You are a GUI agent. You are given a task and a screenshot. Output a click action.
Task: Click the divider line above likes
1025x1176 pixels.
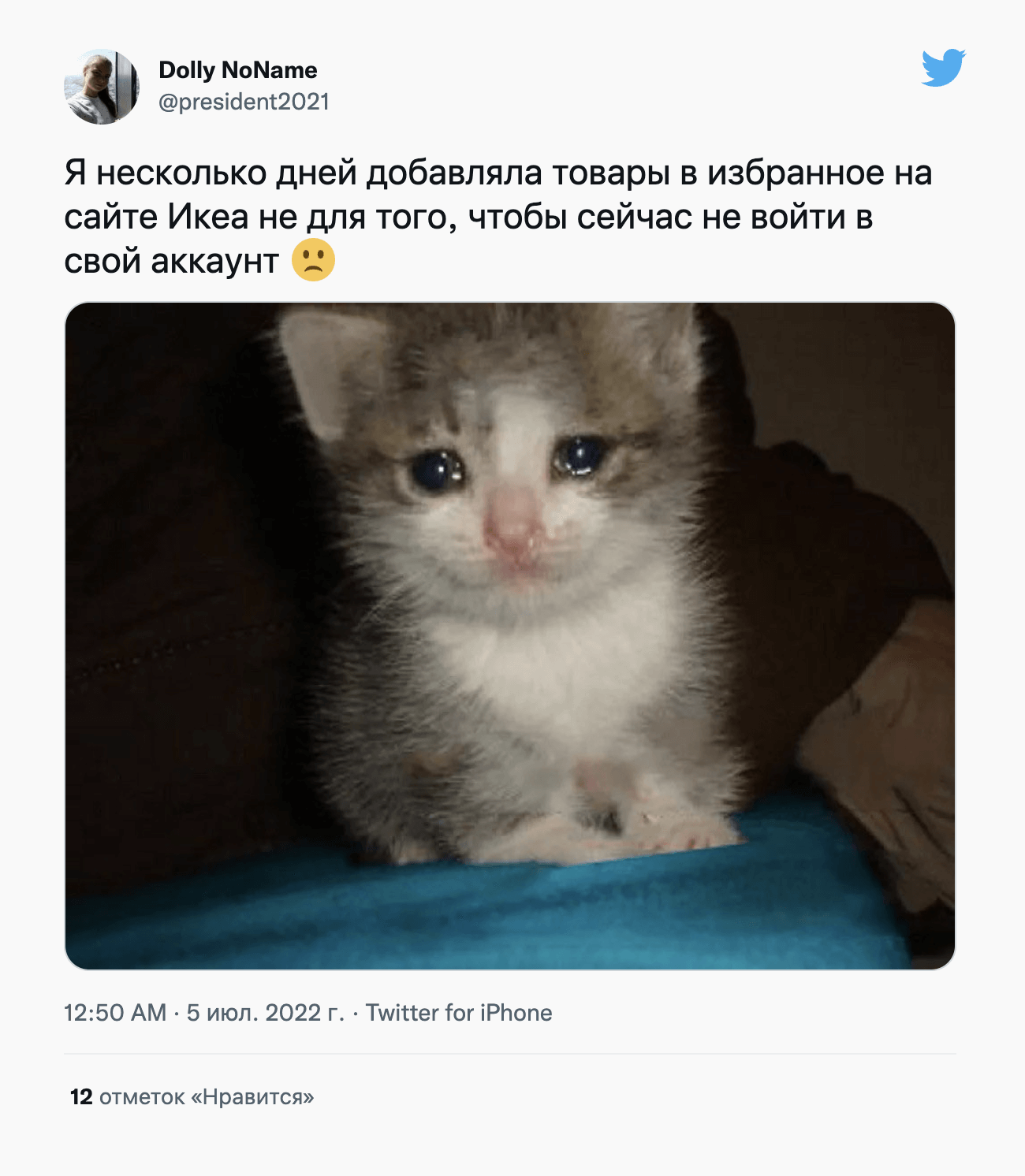pos(510,1054)
